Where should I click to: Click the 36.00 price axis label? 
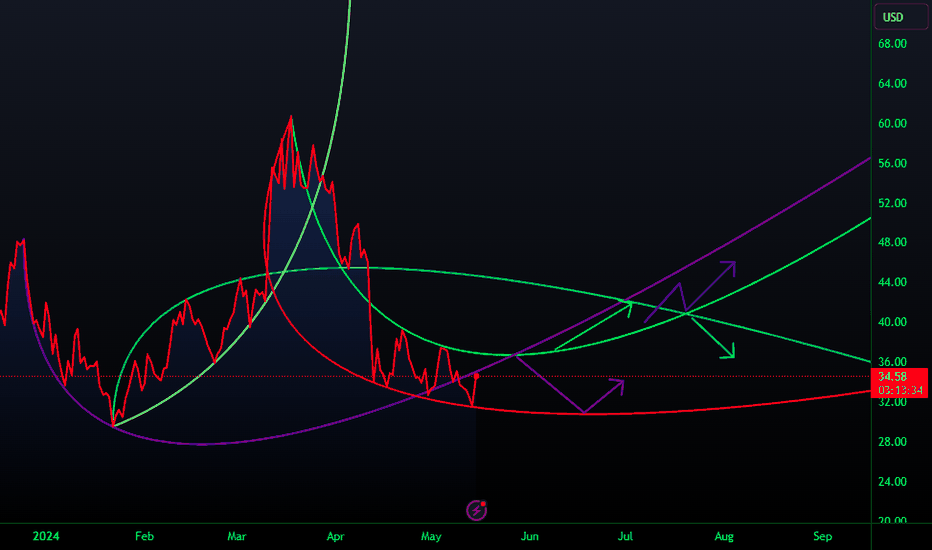[892, 362]
